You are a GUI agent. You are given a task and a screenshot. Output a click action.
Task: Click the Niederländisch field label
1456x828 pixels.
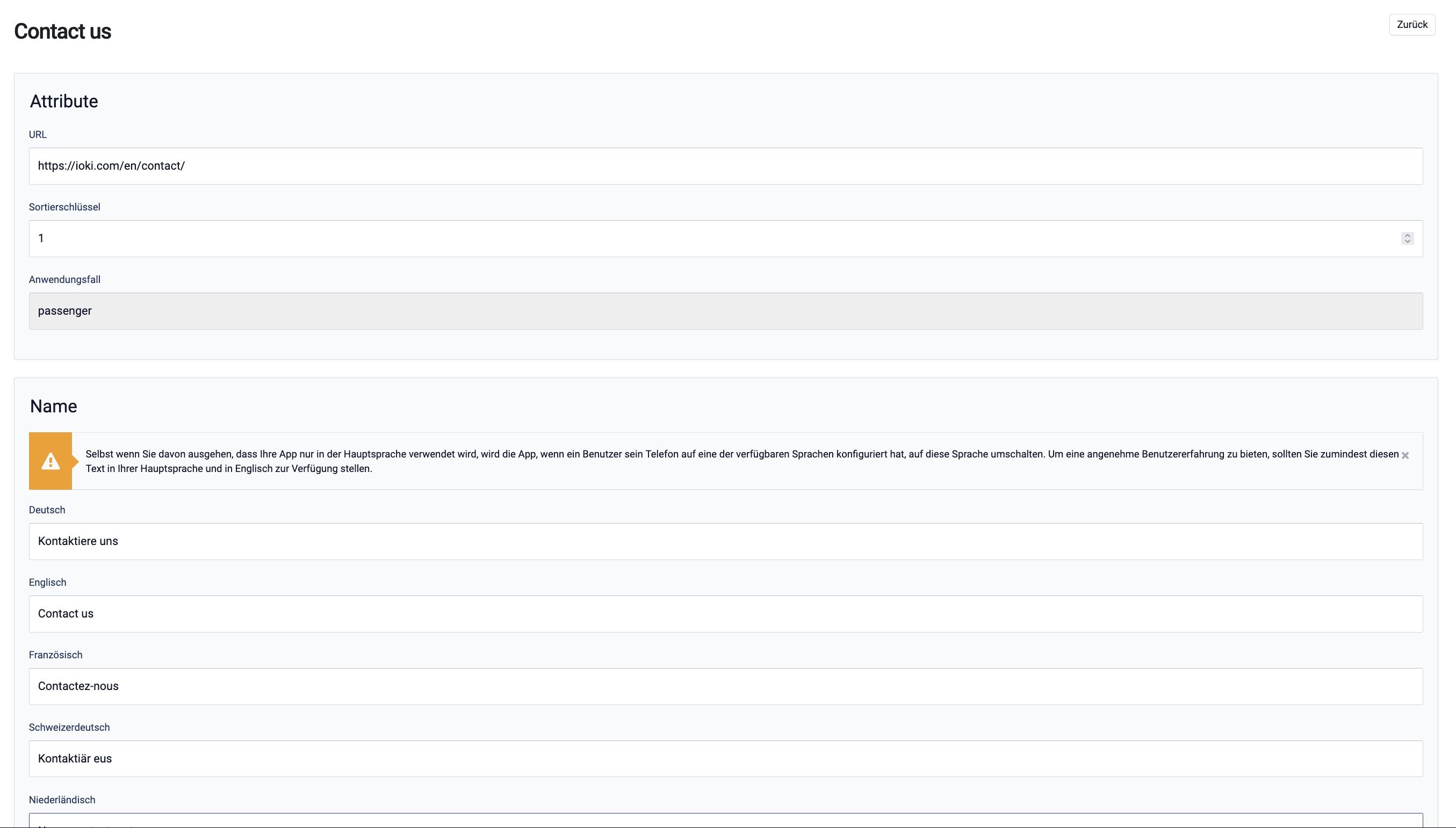pos(62,800)
